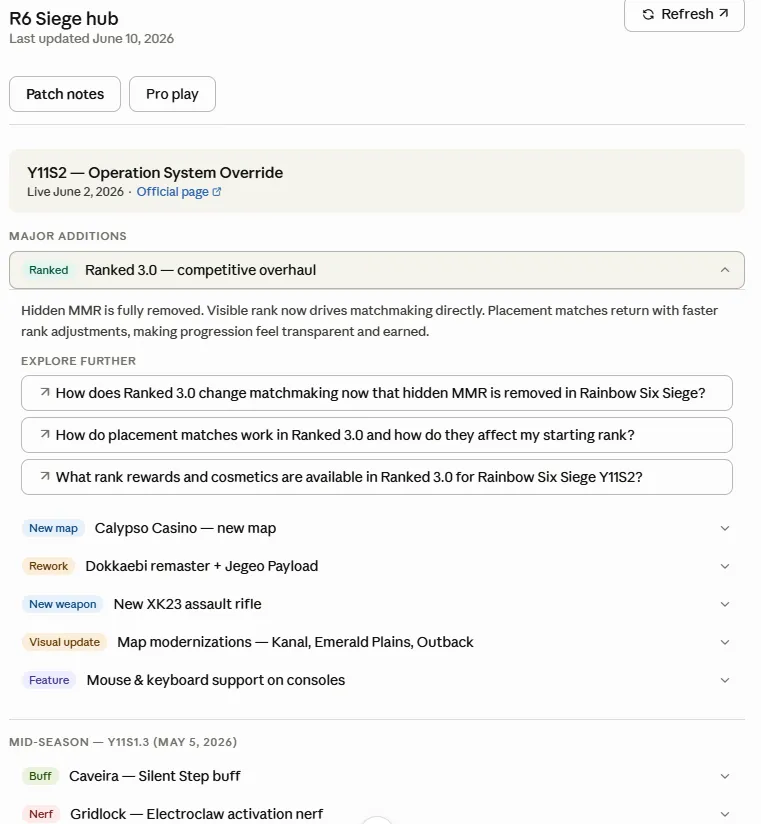Click arrow icon of placement matches question

pyautogui.click(x=45, y=435)
